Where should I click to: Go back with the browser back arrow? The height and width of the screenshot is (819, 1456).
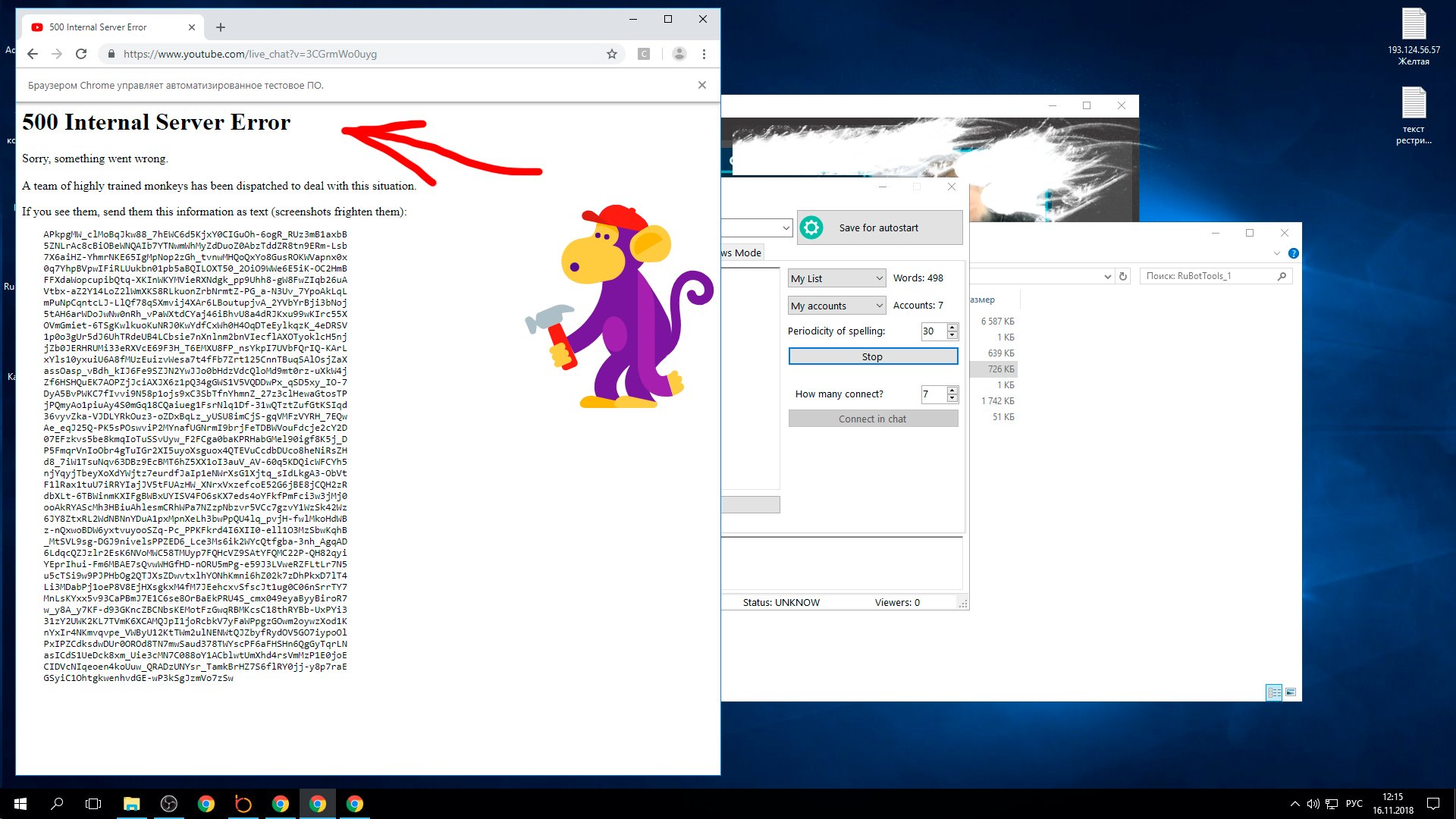(x=32, y=54)
